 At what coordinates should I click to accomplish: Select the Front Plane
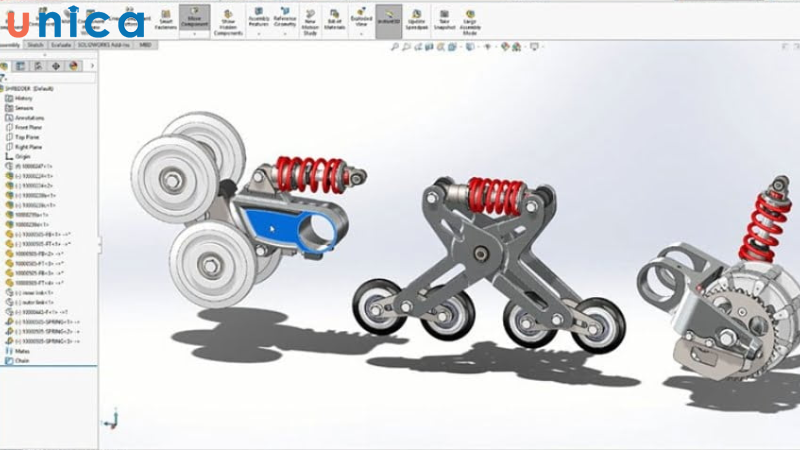click(x=24, y=127)
